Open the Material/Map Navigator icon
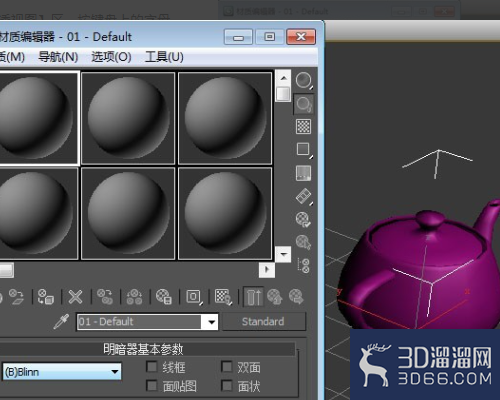The width and height of the screenshot is (500, 400). coord(304,266)
